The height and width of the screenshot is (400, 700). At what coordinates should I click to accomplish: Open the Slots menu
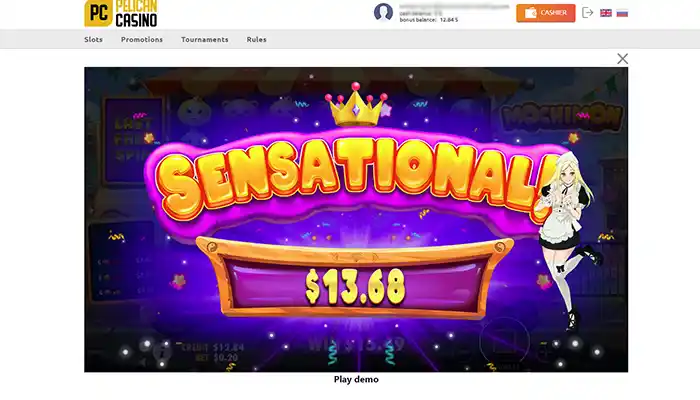pos(93,39)
